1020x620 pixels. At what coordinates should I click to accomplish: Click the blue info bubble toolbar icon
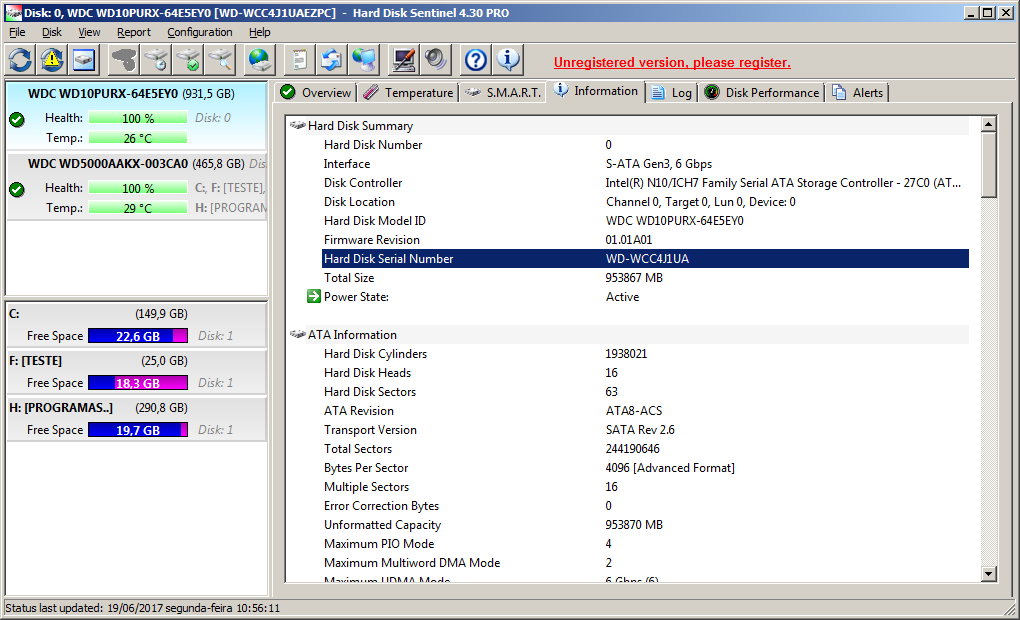click(x=508, y=61)
